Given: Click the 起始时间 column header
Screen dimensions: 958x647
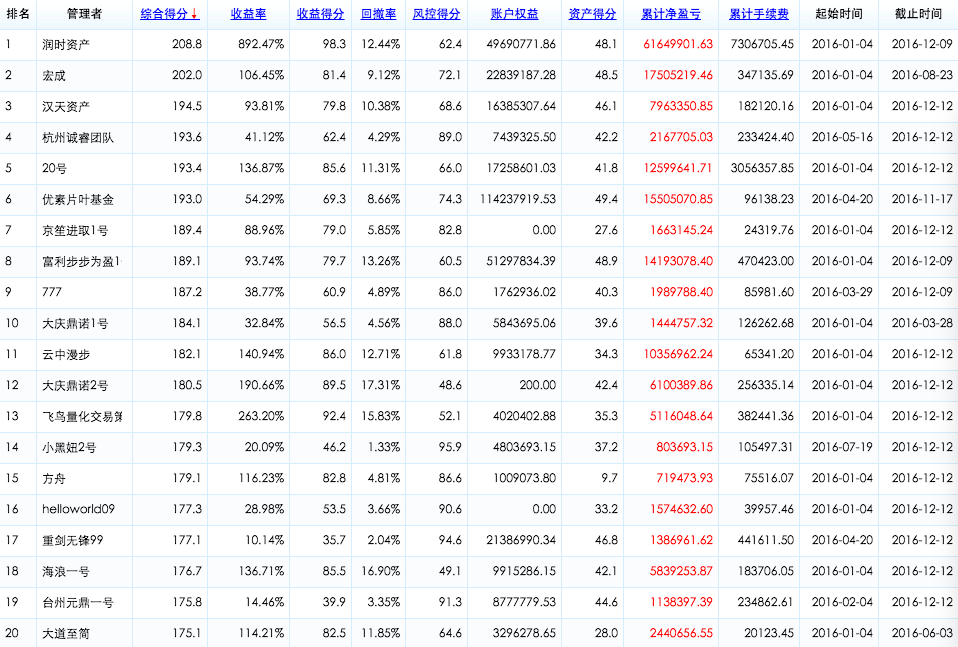Looking at the screenshot, I should (839, 14).
